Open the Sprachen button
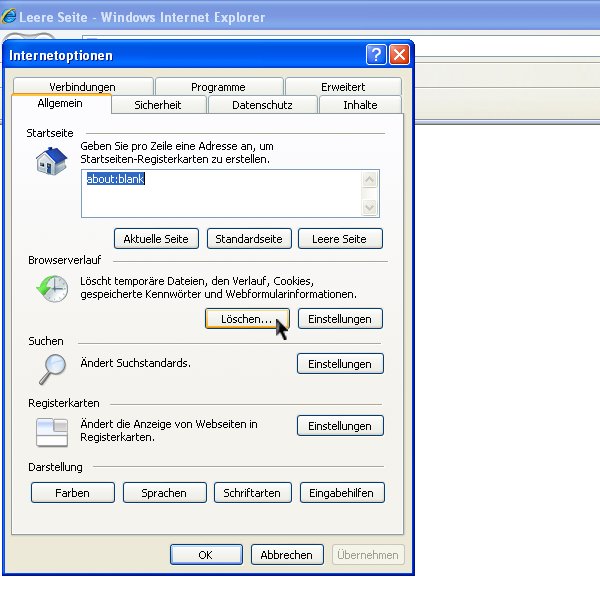Viewport: 600px width, 600px height. [x=165, y=493]
